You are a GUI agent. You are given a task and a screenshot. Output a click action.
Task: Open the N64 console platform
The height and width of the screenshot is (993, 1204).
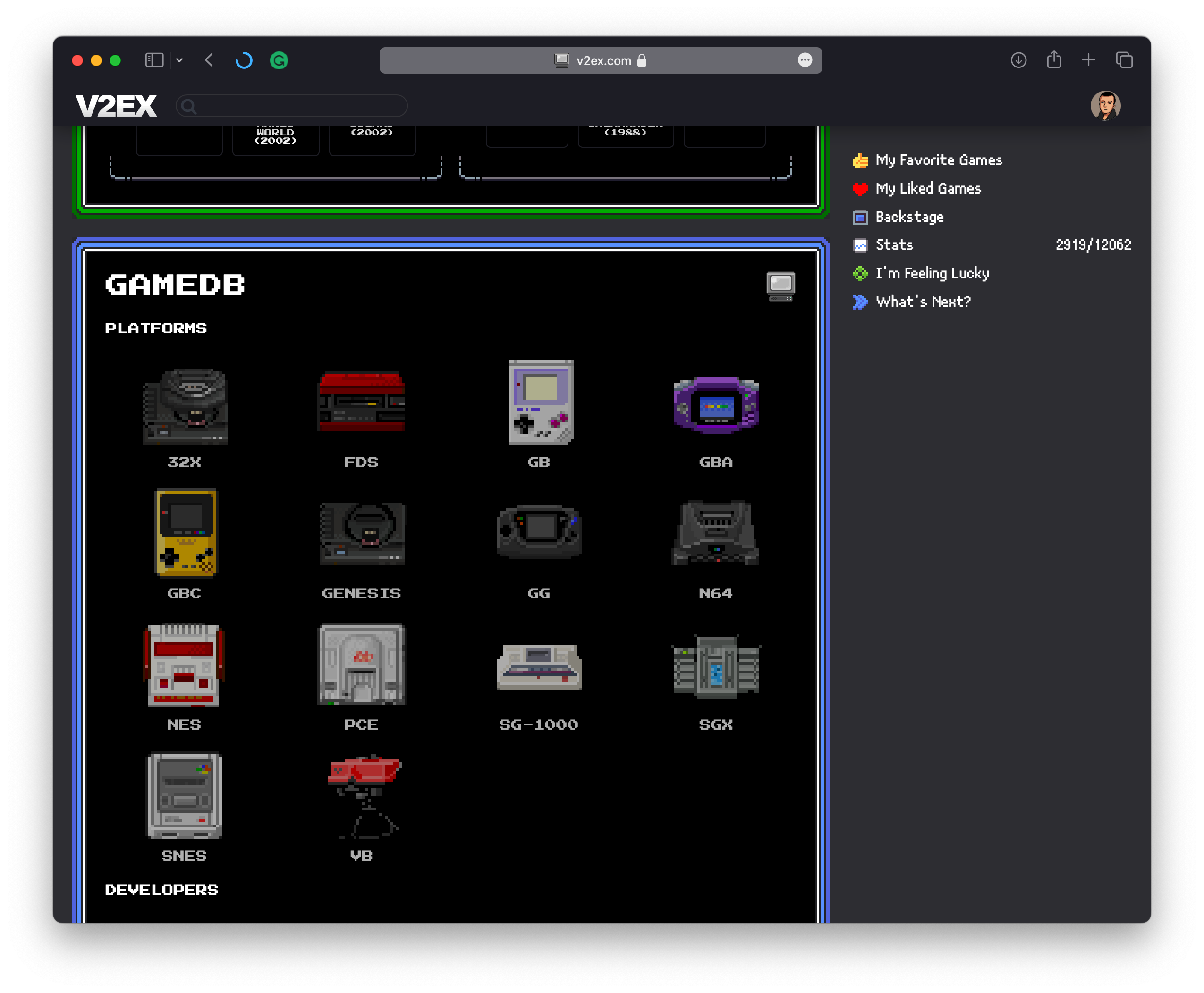(x=715, y=533)
